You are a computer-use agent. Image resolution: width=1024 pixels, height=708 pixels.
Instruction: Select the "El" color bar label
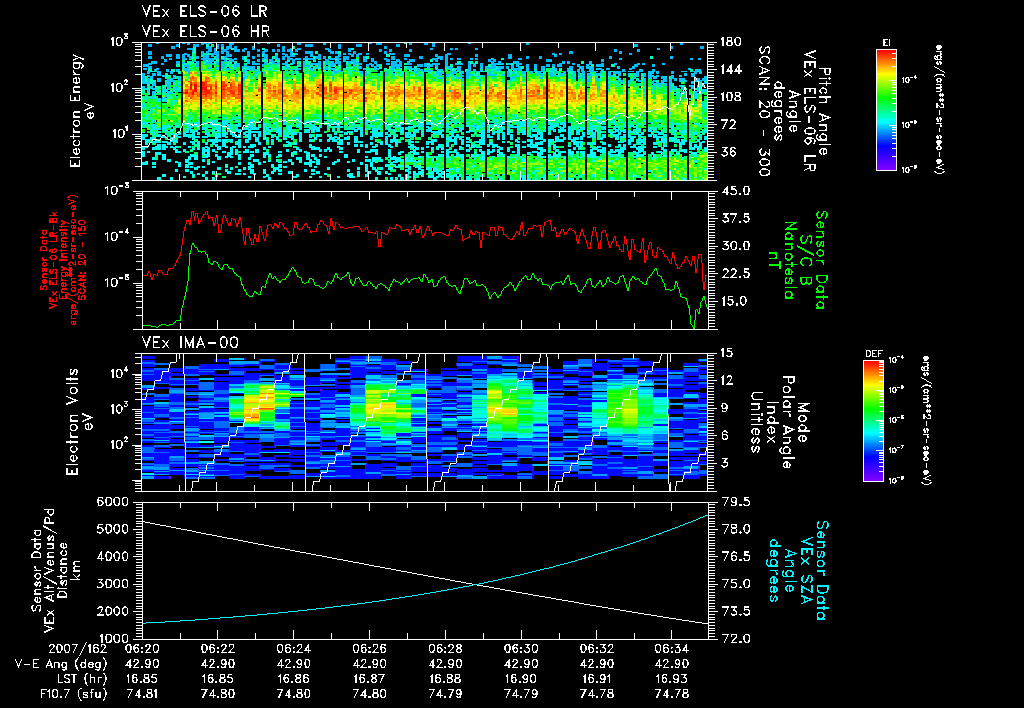886,43
